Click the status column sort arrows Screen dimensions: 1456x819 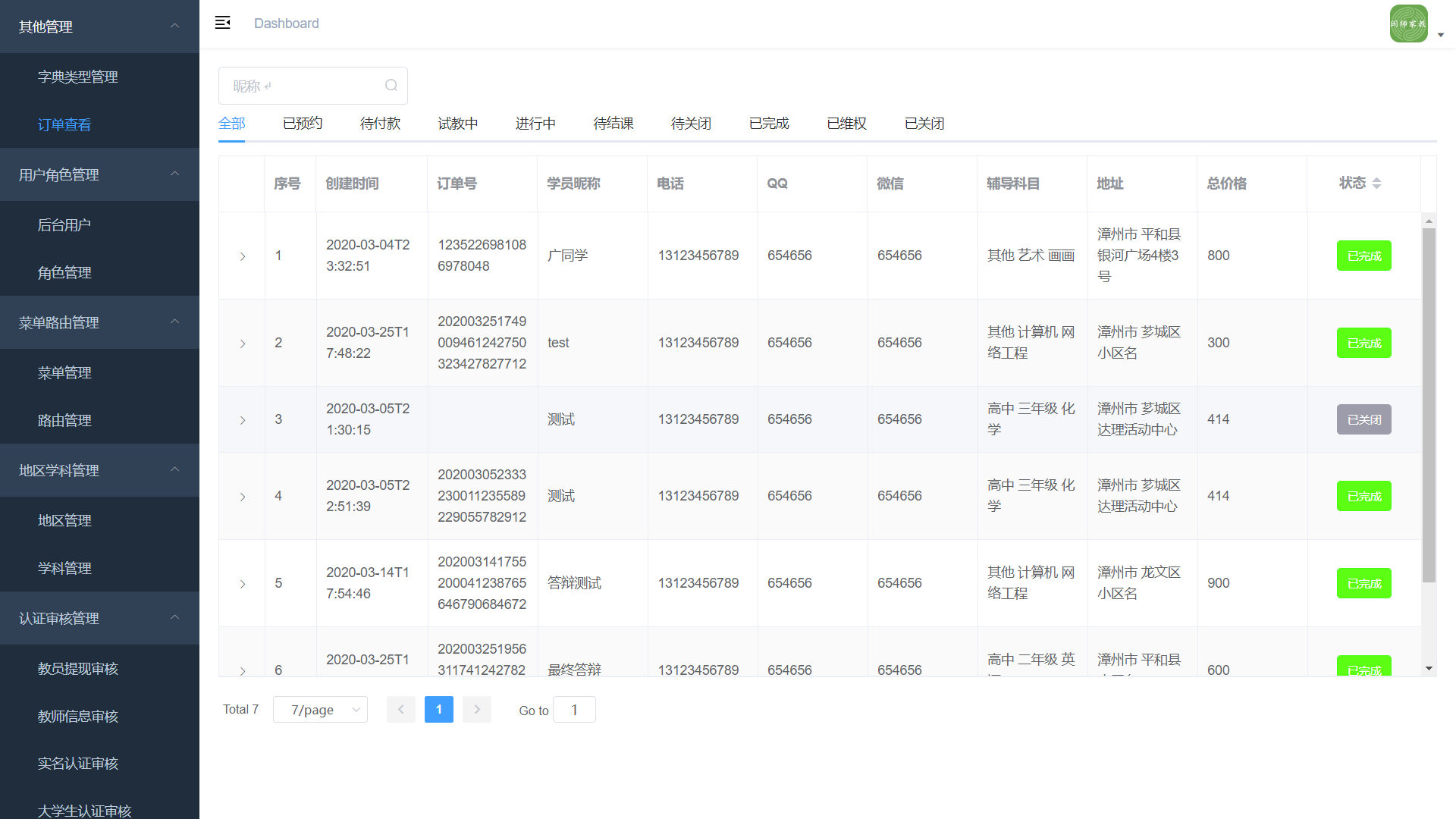tap(1376, 183)
